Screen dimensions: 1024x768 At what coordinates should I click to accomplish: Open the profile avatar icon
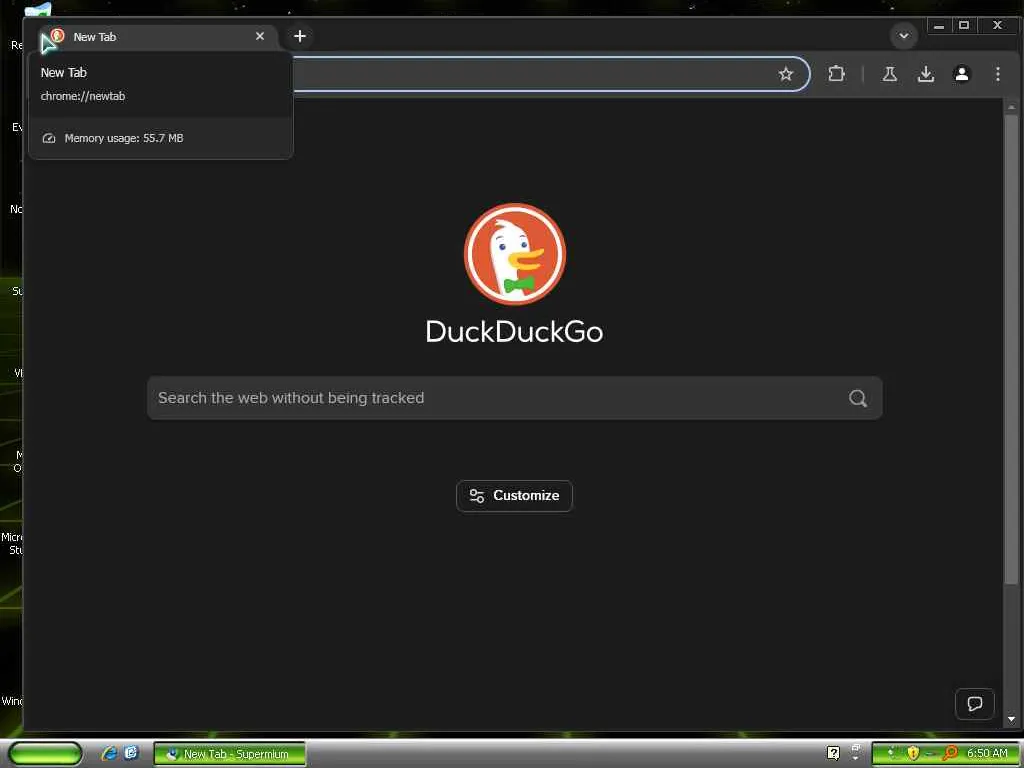tap(961, 74)
